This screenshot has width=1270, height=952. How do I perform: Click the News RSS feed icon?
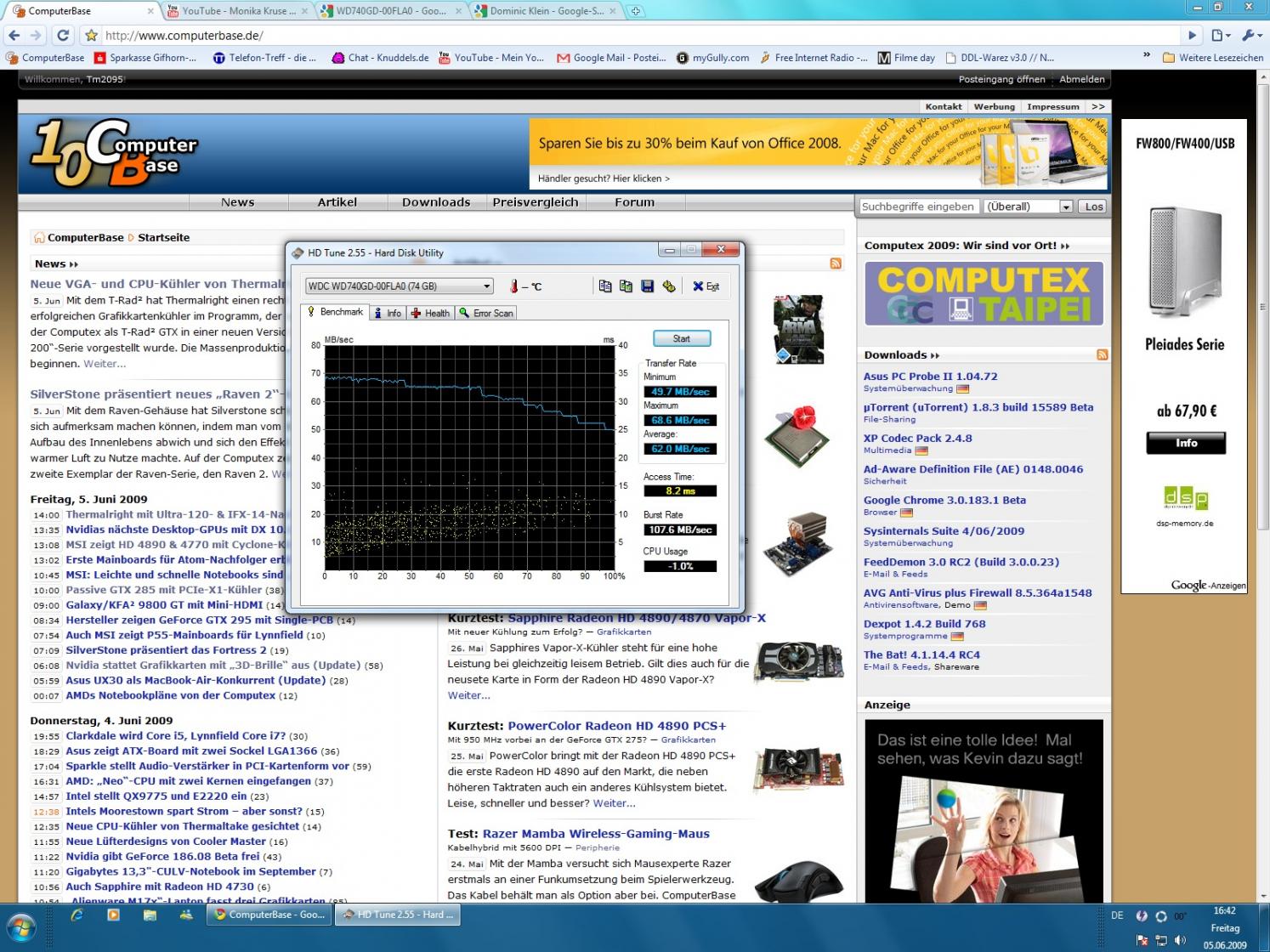(x=836, y=263)
